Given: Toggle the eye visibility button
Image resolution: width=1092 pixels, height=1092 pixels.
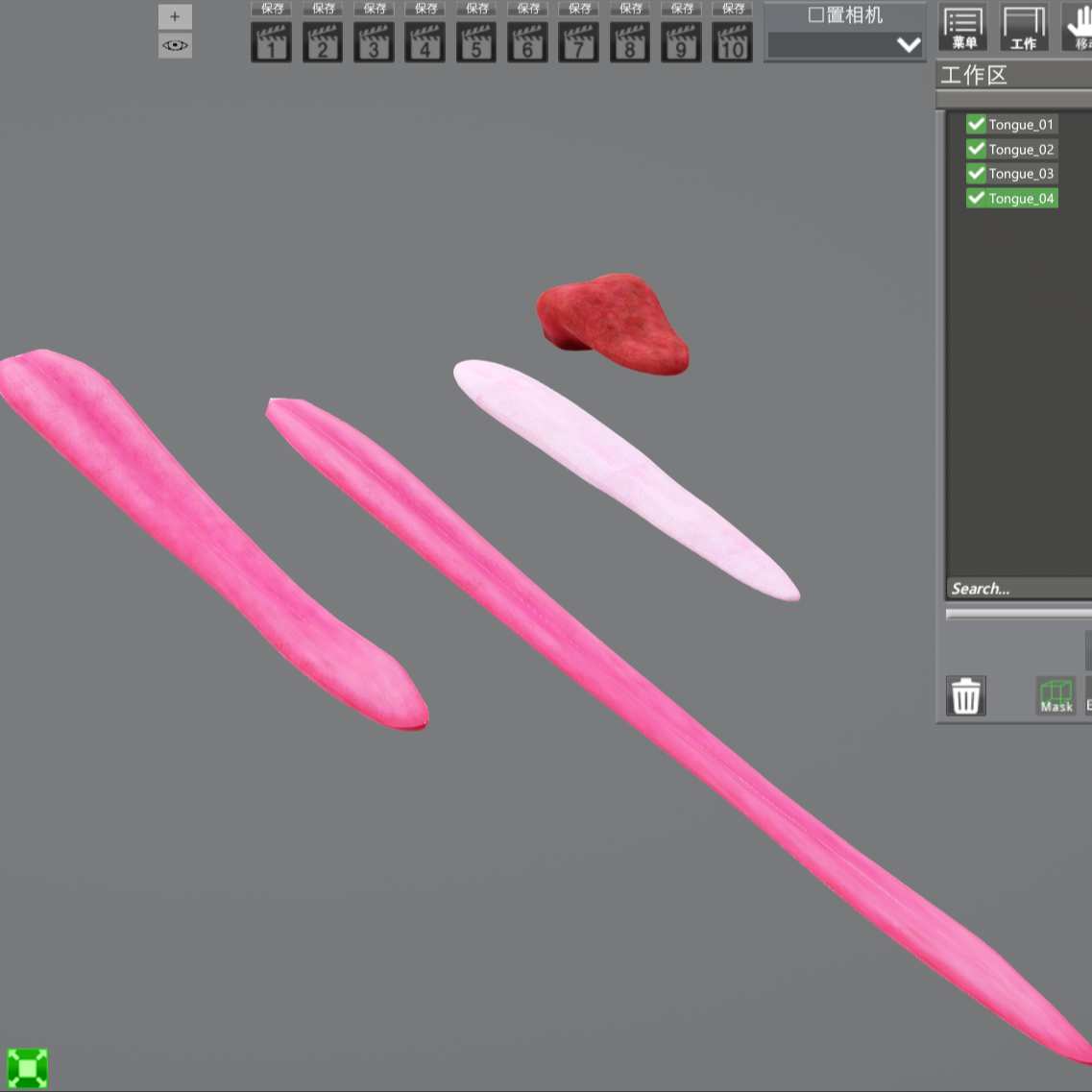Looking at the screenshot, I should tap(175, 45).
